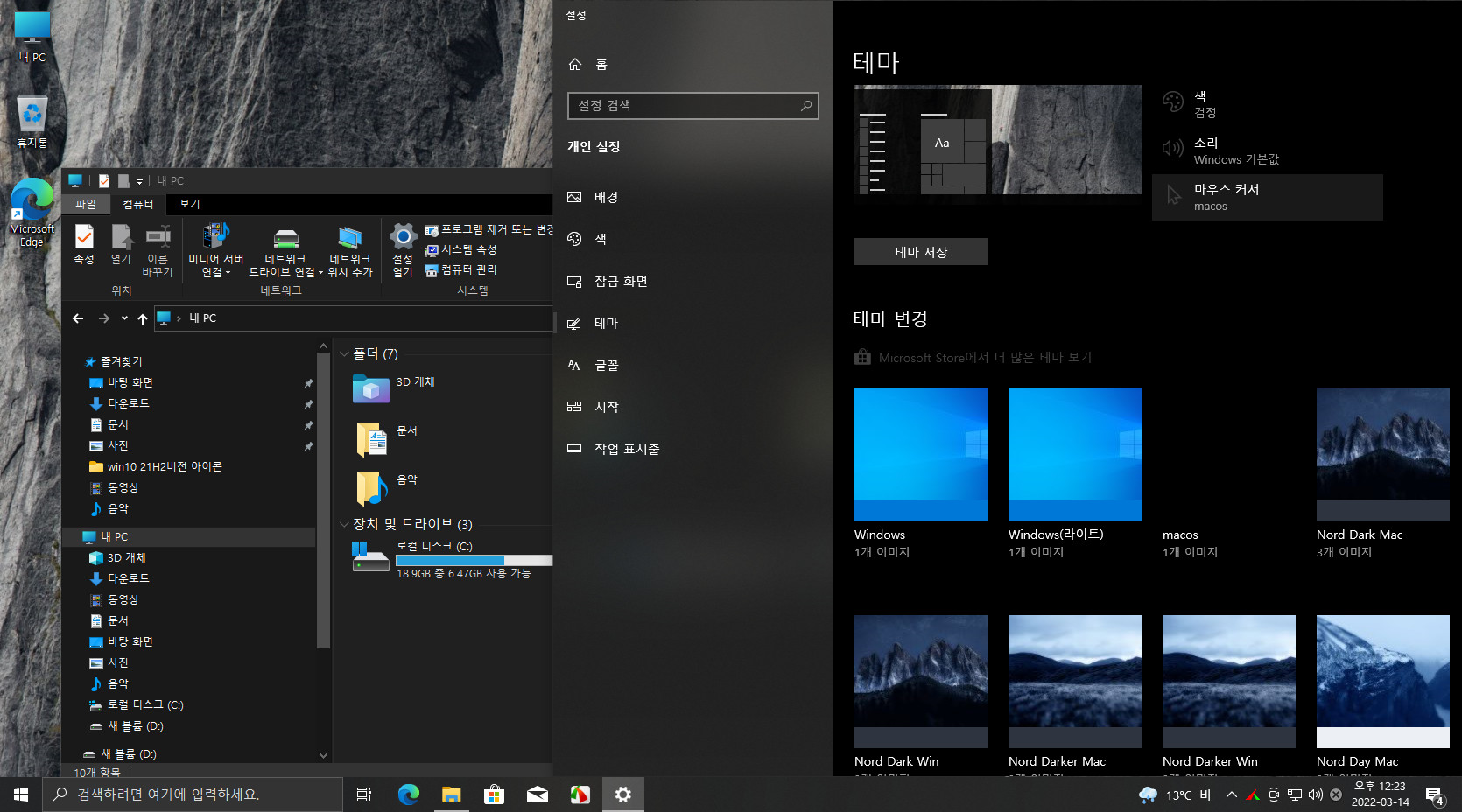Open recent locations dropdown in Explorer
This screenshot has height=812, width=1462.
[124, 318]
